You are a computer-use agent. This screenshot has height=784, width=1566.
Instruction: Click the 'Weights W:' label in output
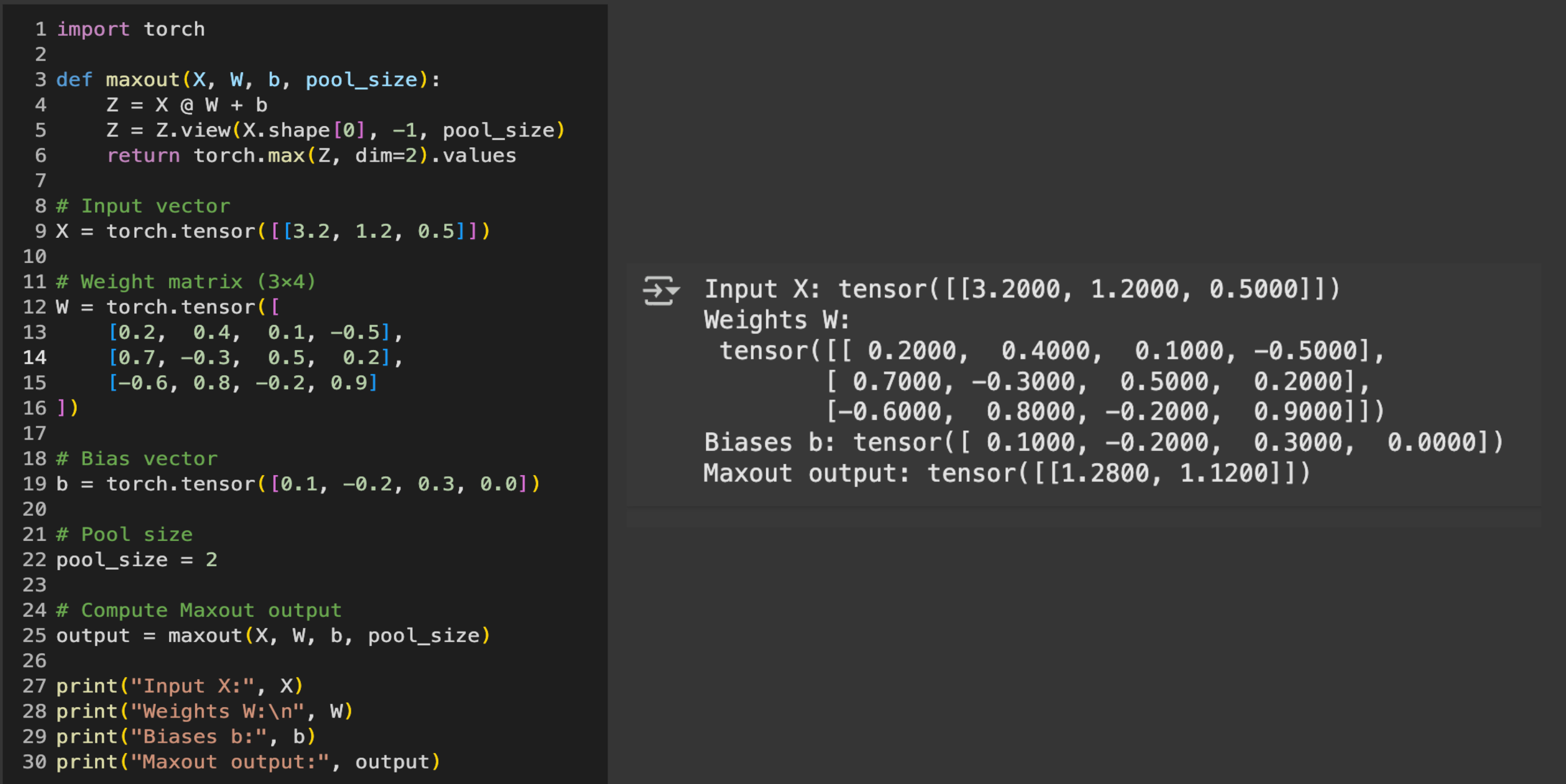coord(776,320)
